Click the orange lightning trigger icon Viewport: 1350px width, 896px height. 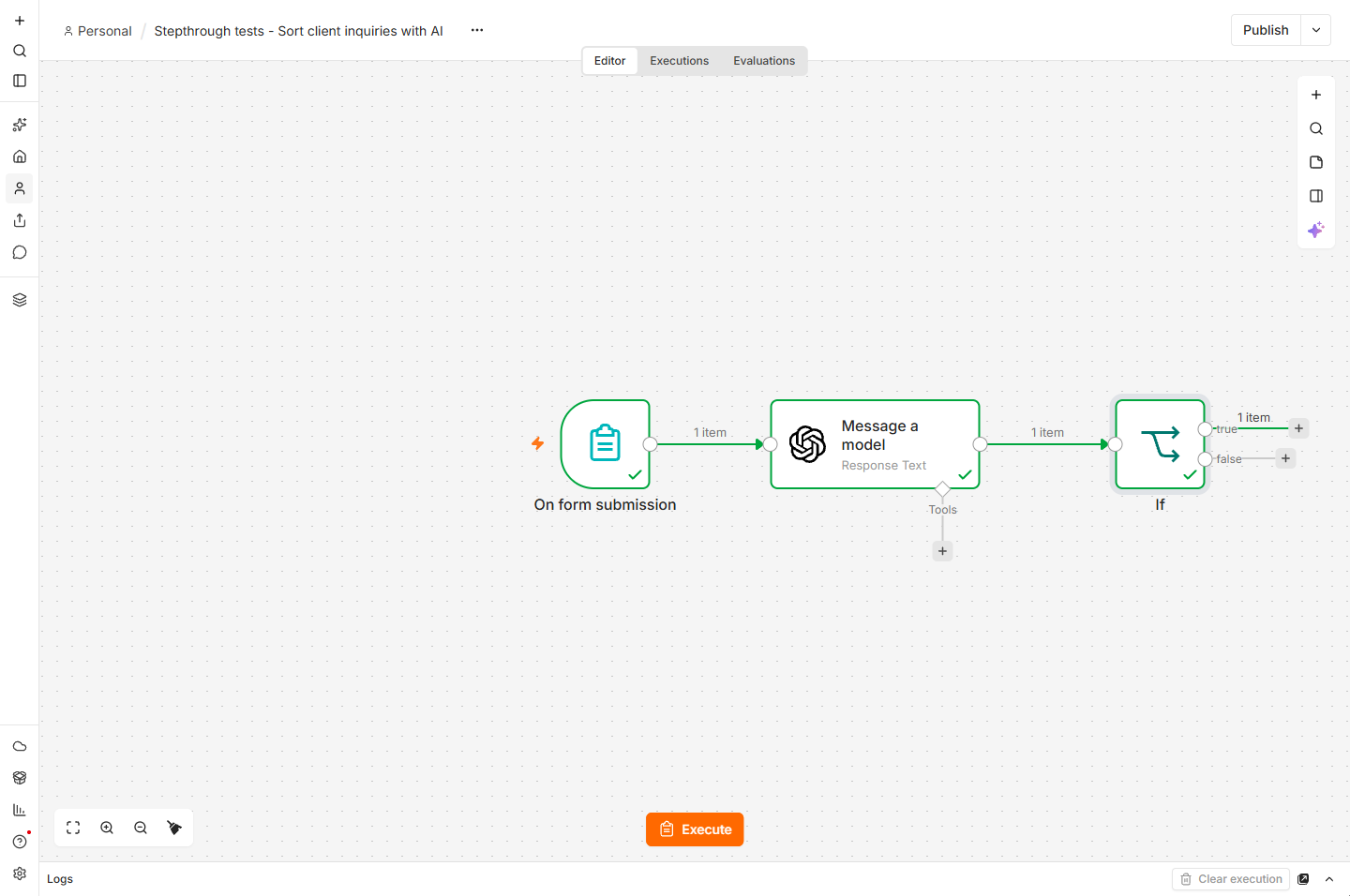coord(538,443)
